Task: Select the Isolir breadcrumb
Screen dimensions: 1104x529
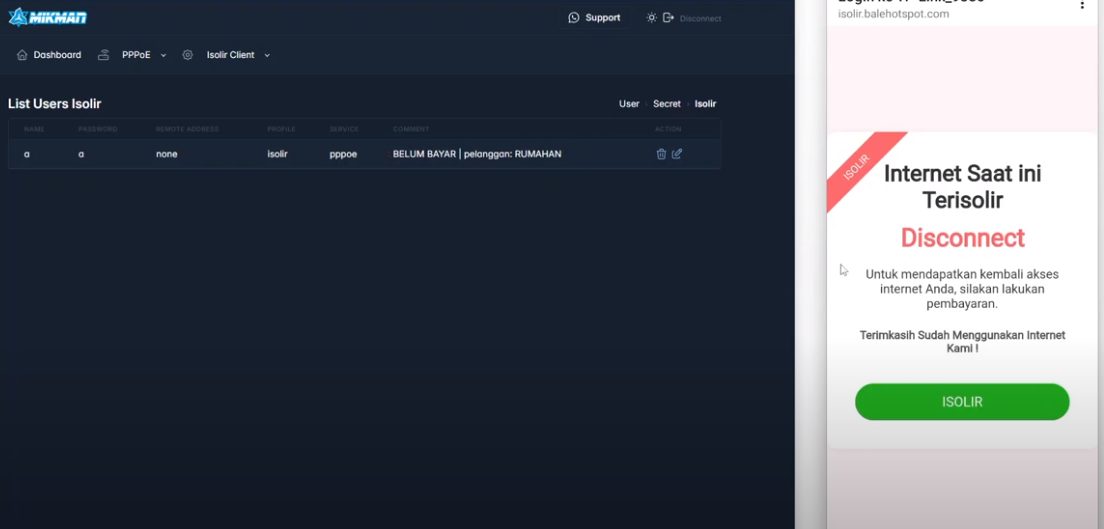Action: pos(705,104)
